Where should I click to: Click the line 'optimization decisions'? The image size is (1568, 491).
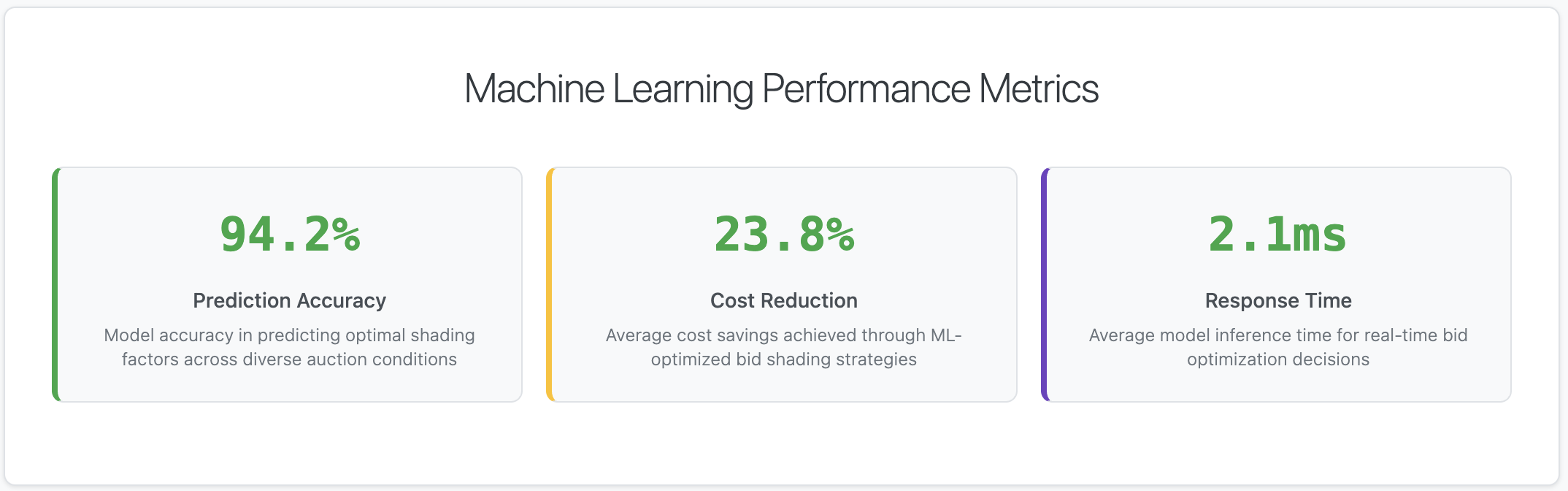[x=1278, y=359]
